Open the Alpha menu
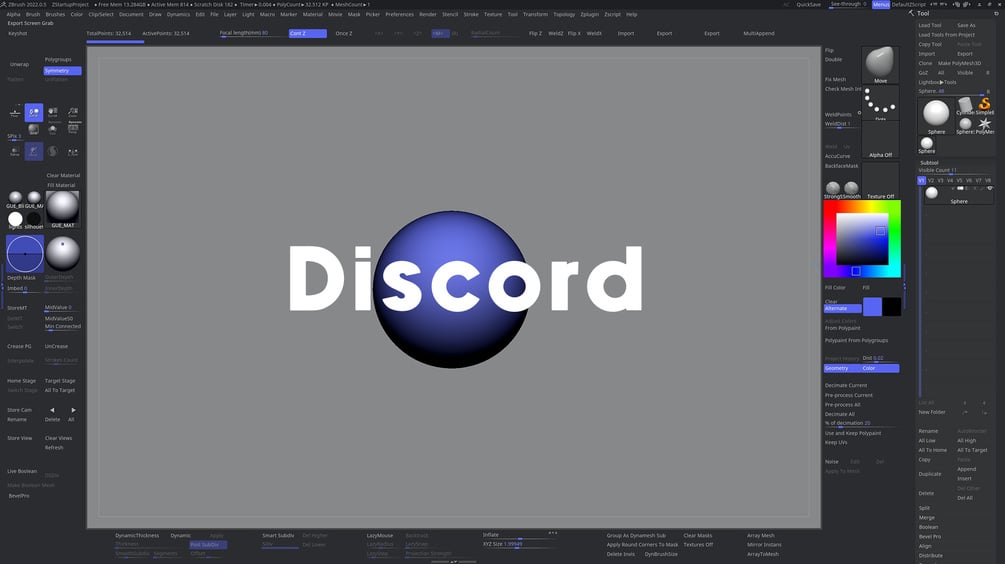 [x=13, y=14]
